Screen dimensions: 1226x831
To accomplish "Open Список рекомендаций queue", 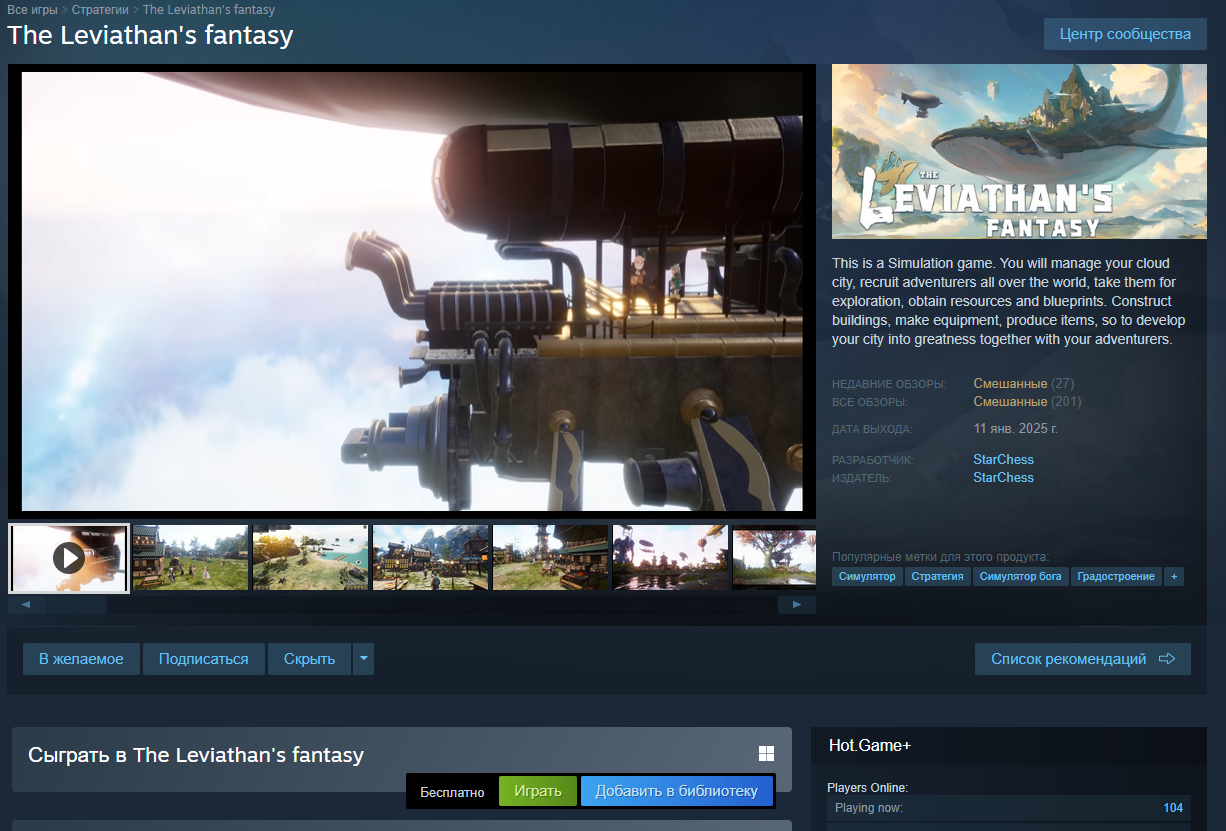I will pos(1082,659).
